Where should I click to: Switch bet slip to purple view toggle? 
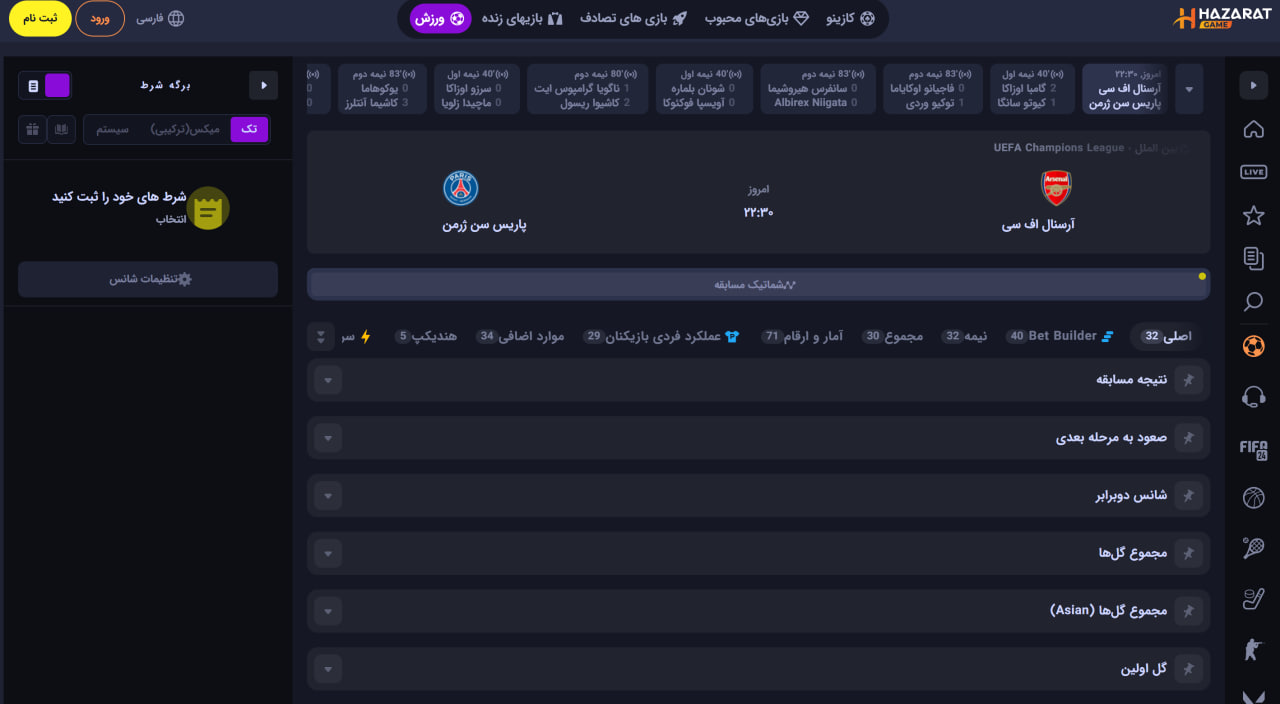pyautogui.click(x=58, y=86)
